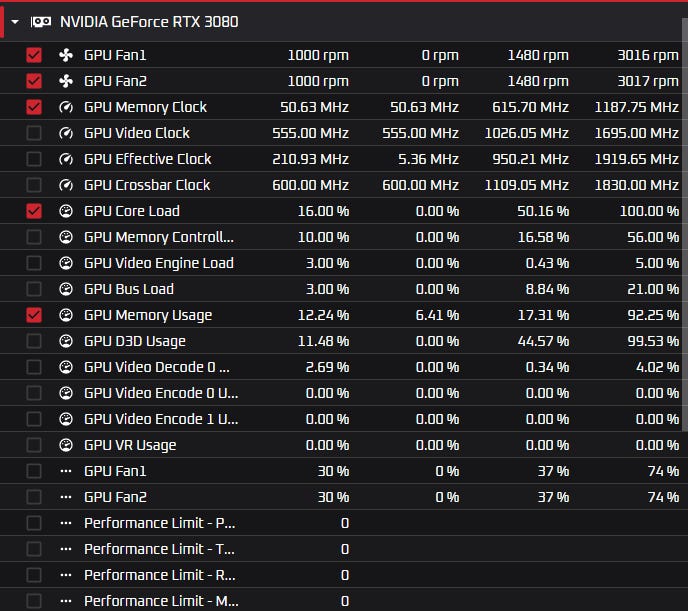688x611 pixels.
Task: Click the ellipsis icon for Performance Limit - P row
Action: click(66, 523)
